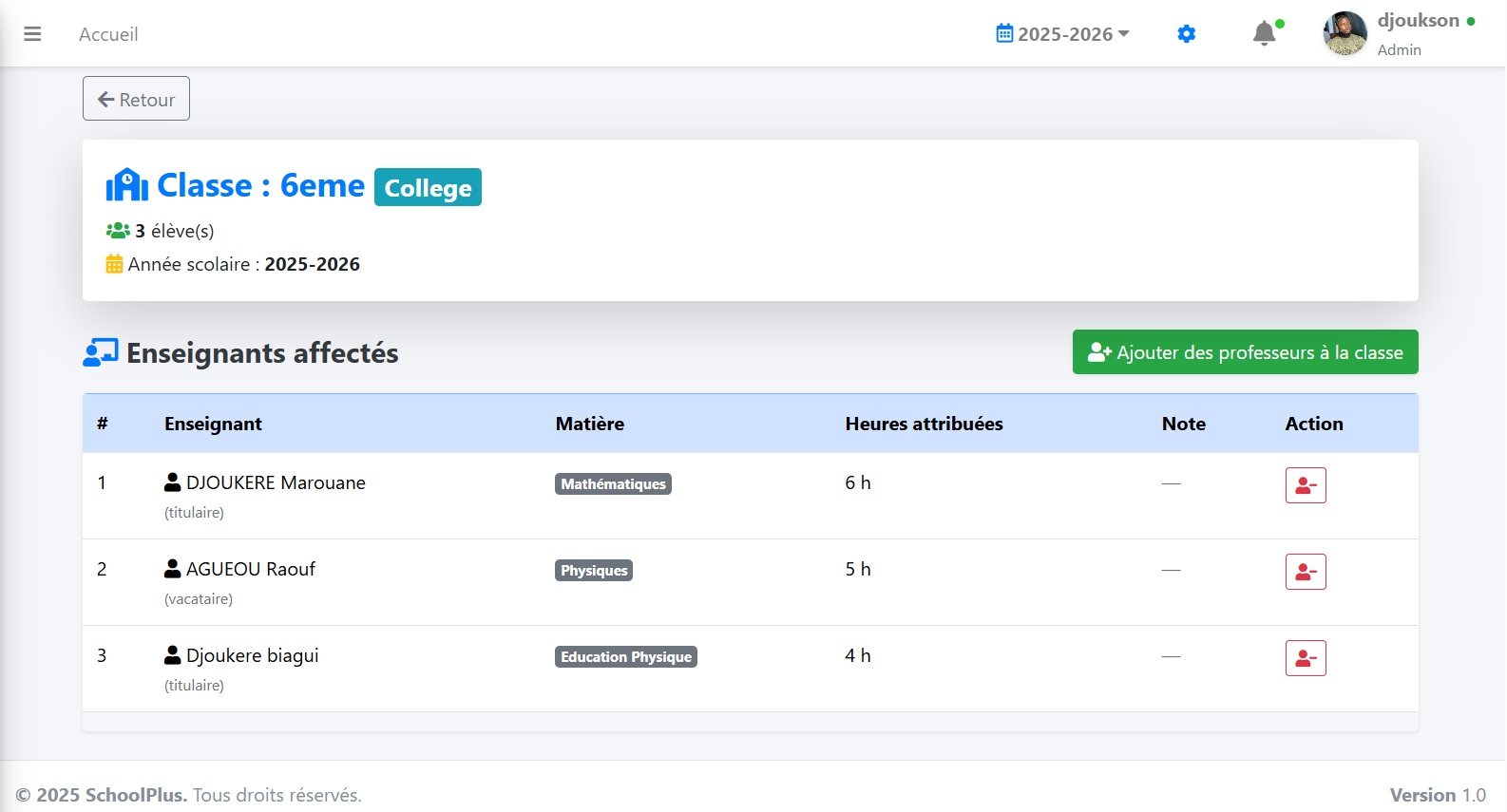Click the (vacataire) status label
1507x812 pixels.
point(199,599)
